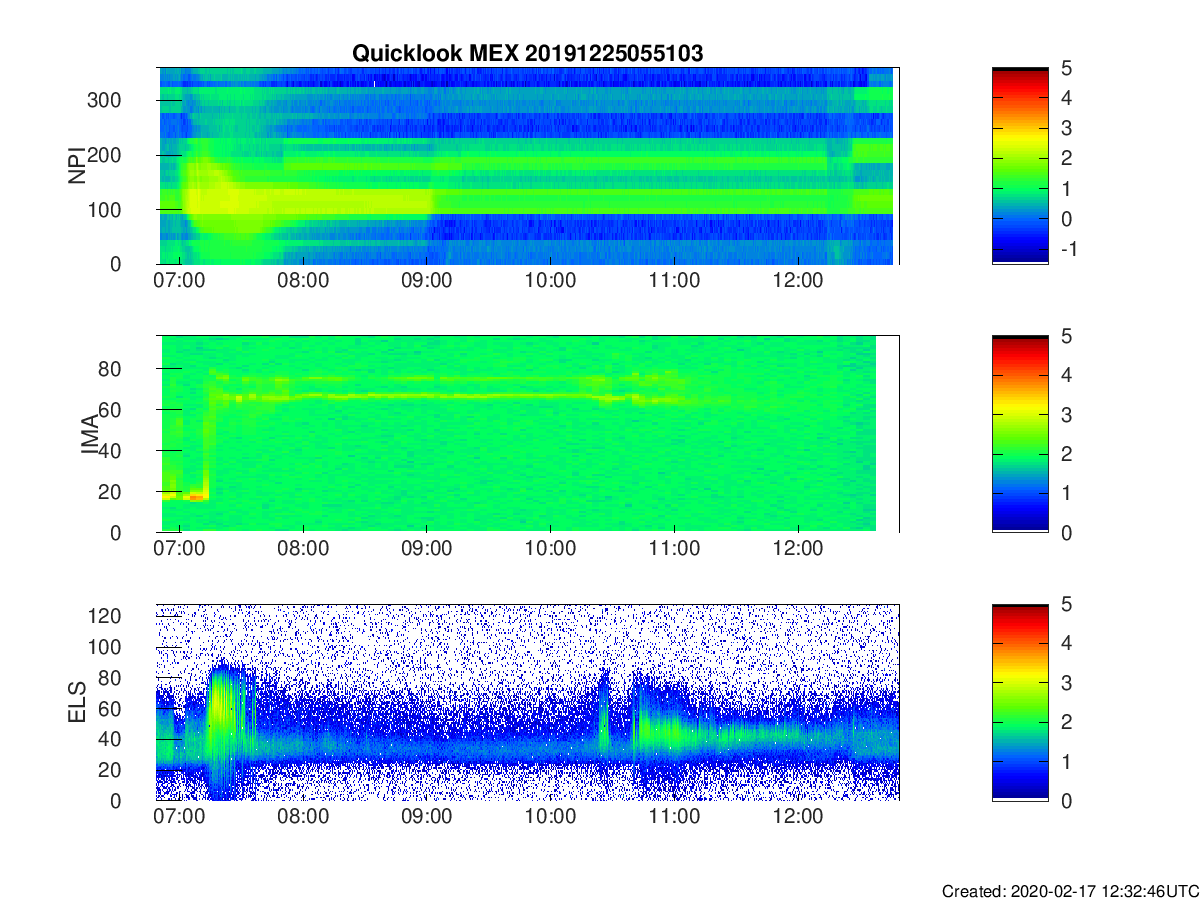Image resolution: width=1200 pixels, height=900 pixels.
Task: Click '12:00' under the ELS plot
Action: [797, 817]
